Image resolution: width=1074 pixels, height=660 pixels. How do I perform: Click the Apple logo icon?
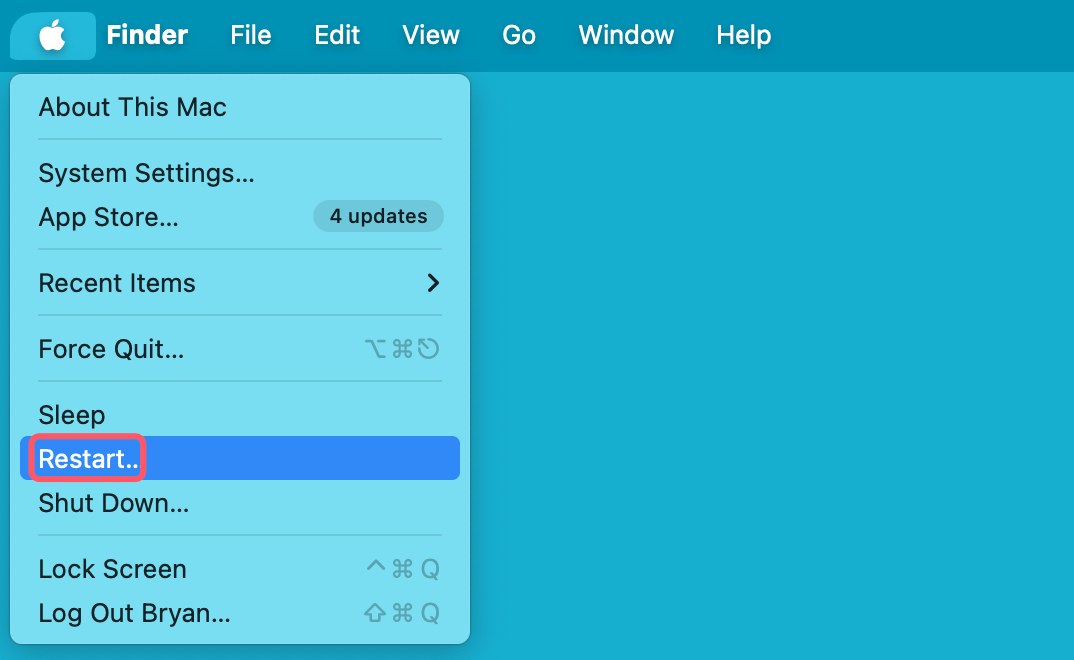click(52, 35)
